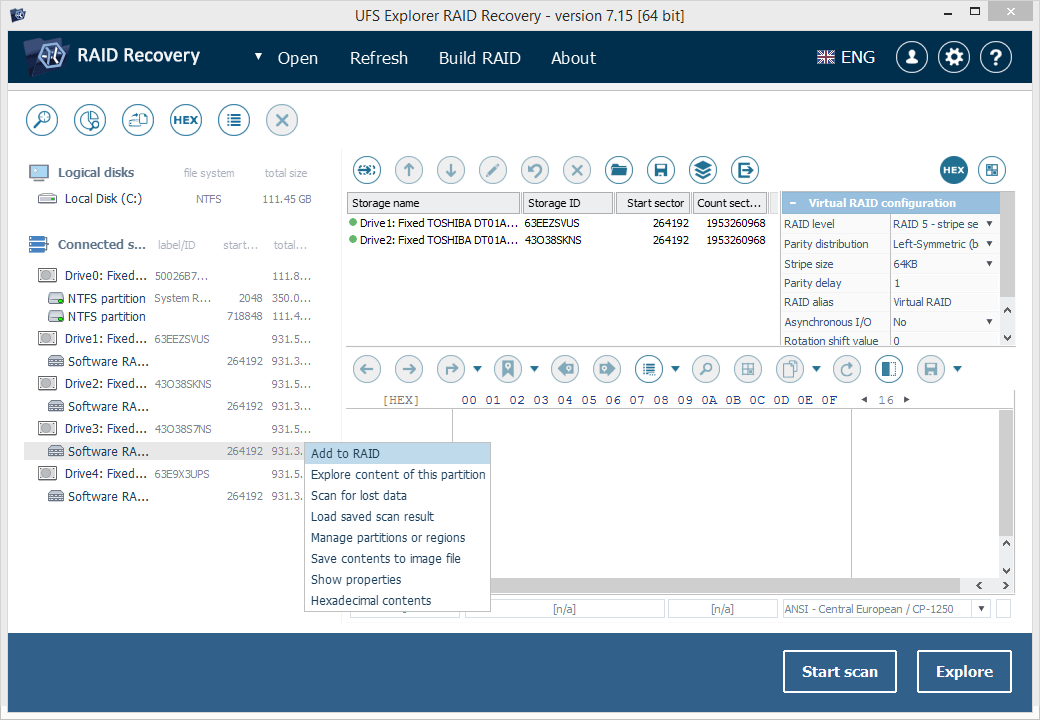Click the next bookmark tag icon
The height and width of the screenshot is (720, 1040).
pyautogui.click(x=607, y=369)
